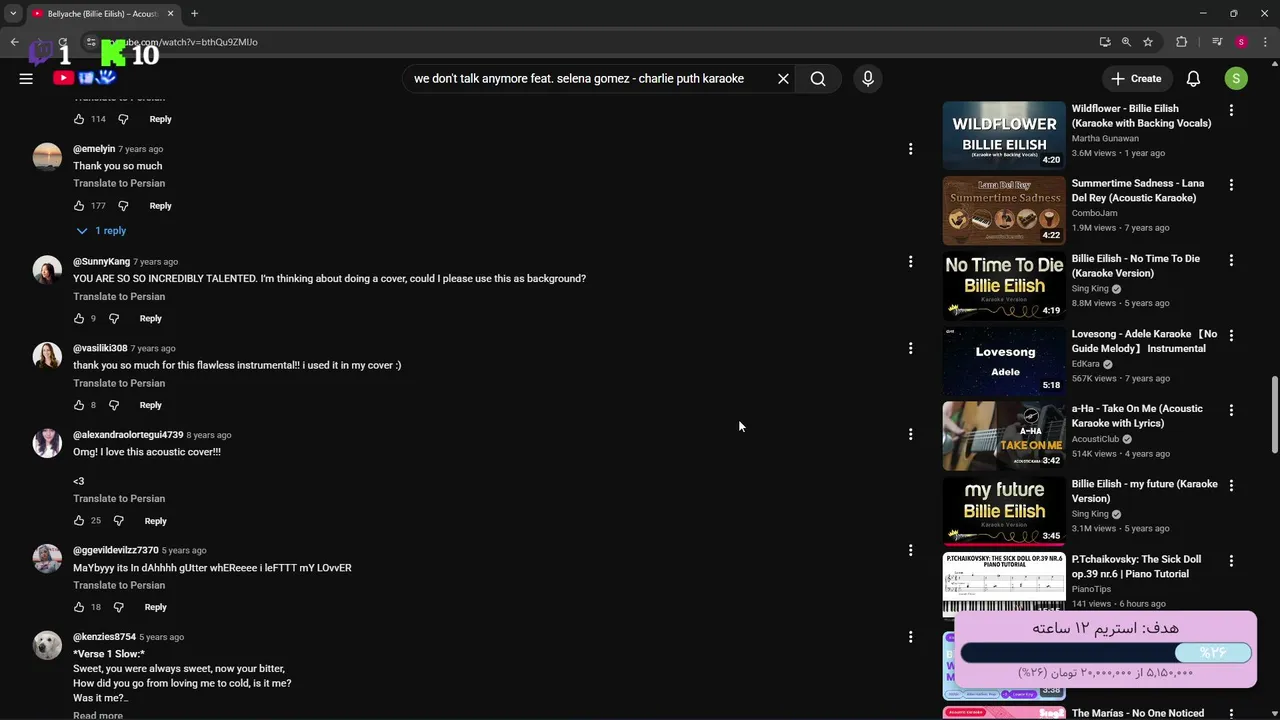Click the page's vertical scrollbar thumb
The width and height of the screenshot is (1280, 720).
click(x=1274, y=414)
